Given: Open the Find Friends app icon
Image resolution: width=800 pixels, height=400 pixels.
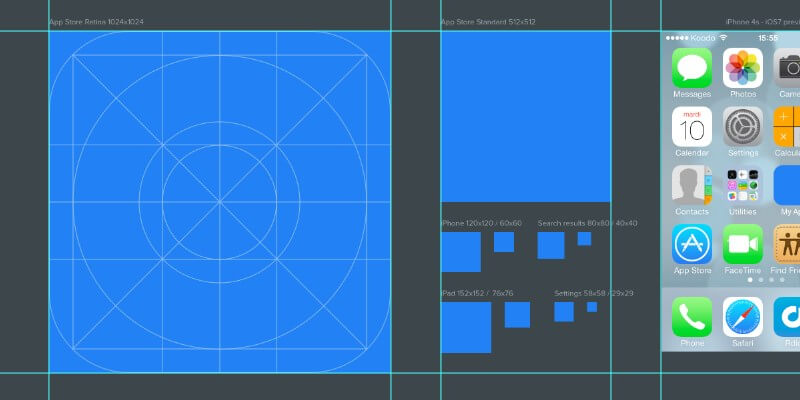Looking at the screenshot, I should [788, 244].
